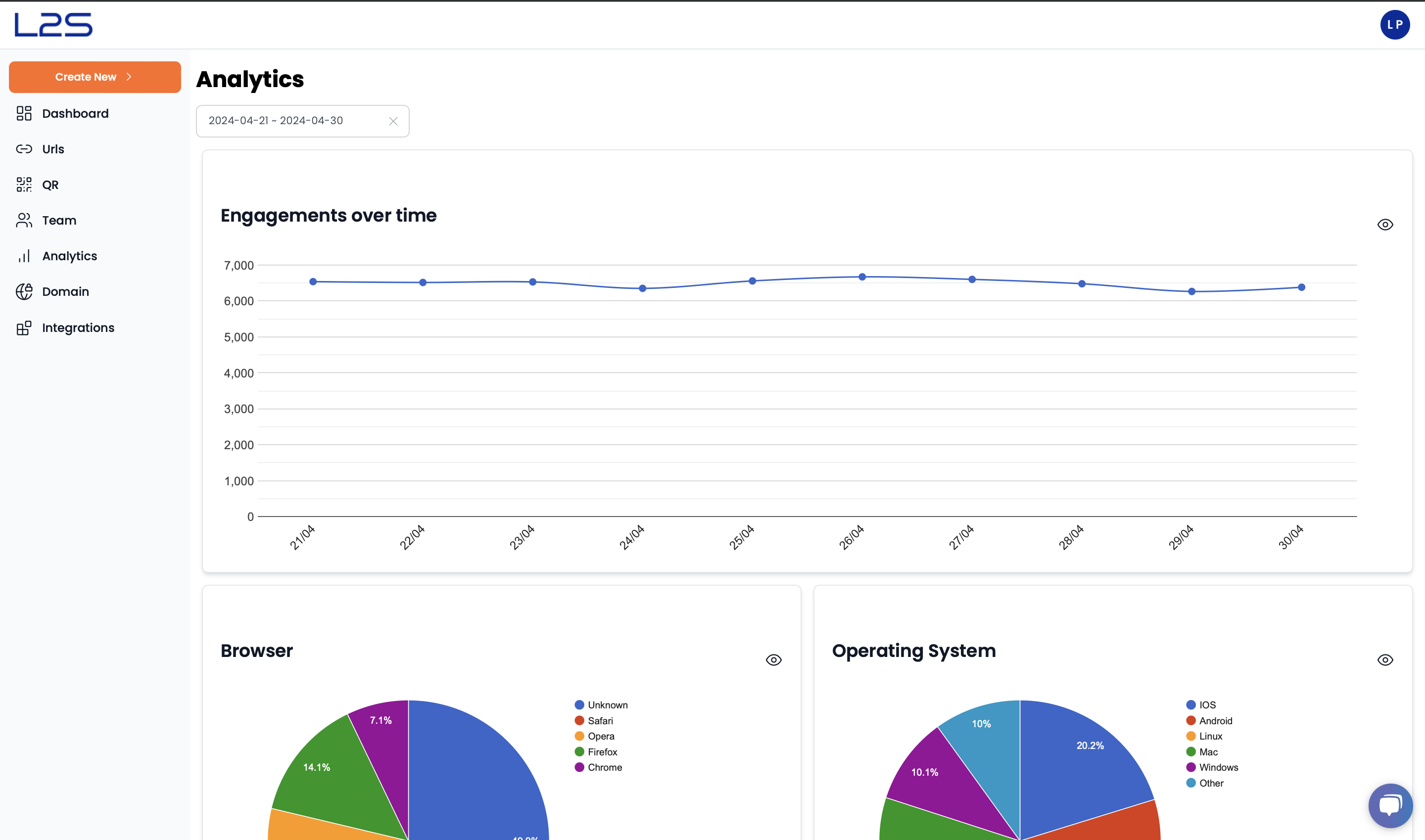Open the LP user avatar menu
The image size is (1425, 840).
1394,25
